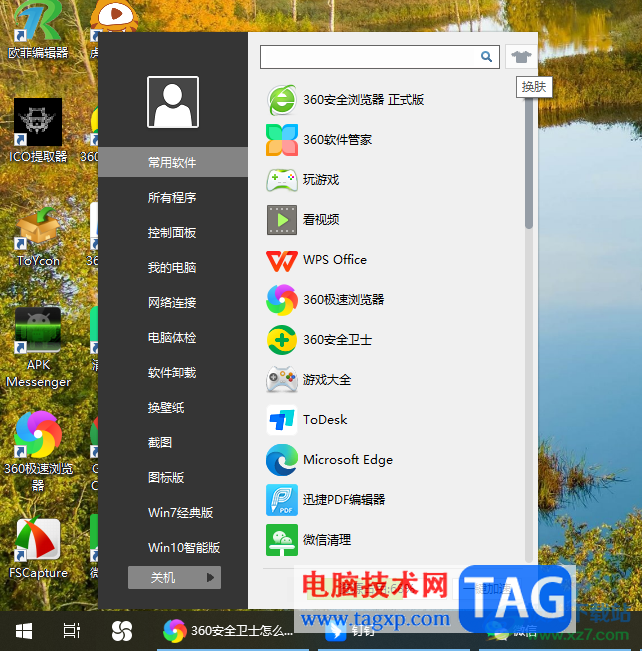Click the pinwheel icon on taskbar

[122, 631]
